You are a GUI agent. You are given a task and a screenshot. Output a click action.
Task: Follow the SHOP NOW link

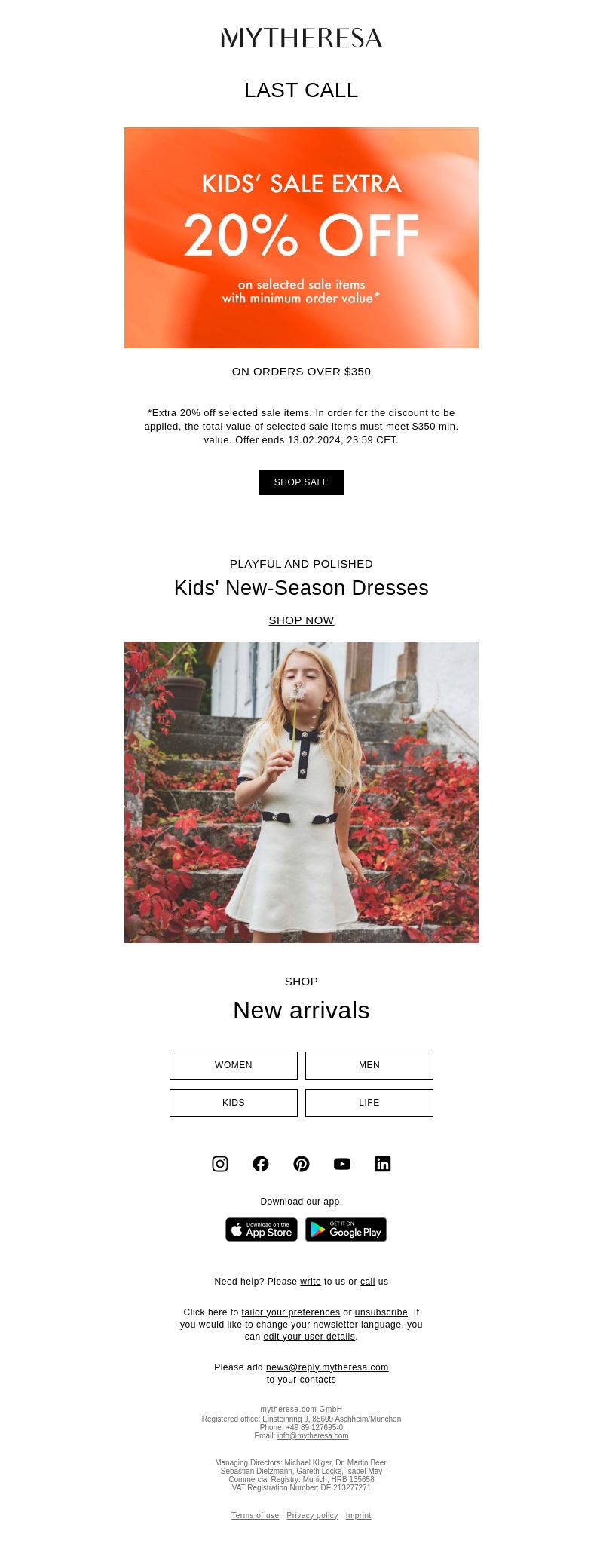coord(301,620)
